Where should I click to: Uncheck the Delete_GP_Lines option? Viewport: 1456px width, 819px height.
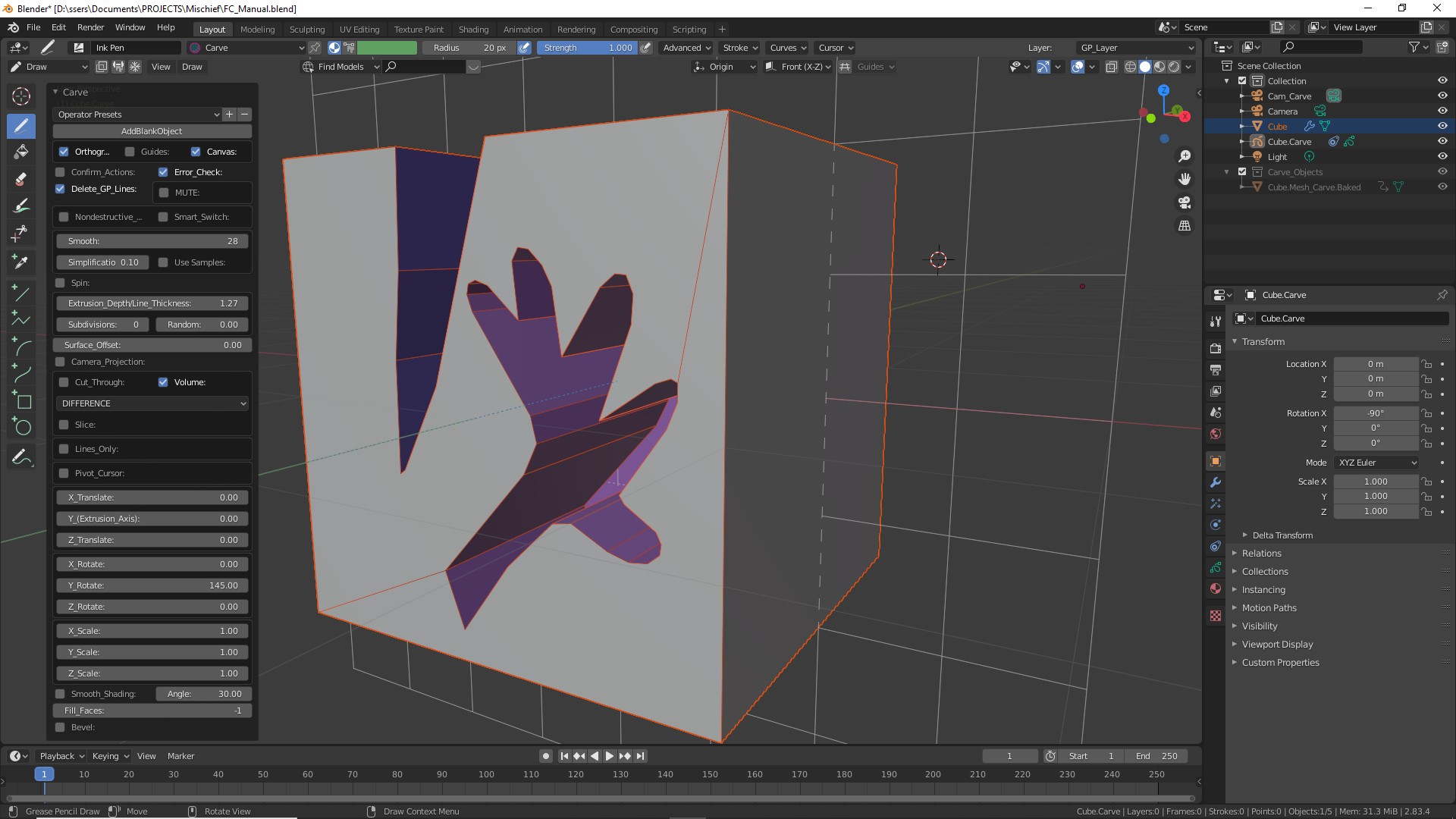pos(61,189)
